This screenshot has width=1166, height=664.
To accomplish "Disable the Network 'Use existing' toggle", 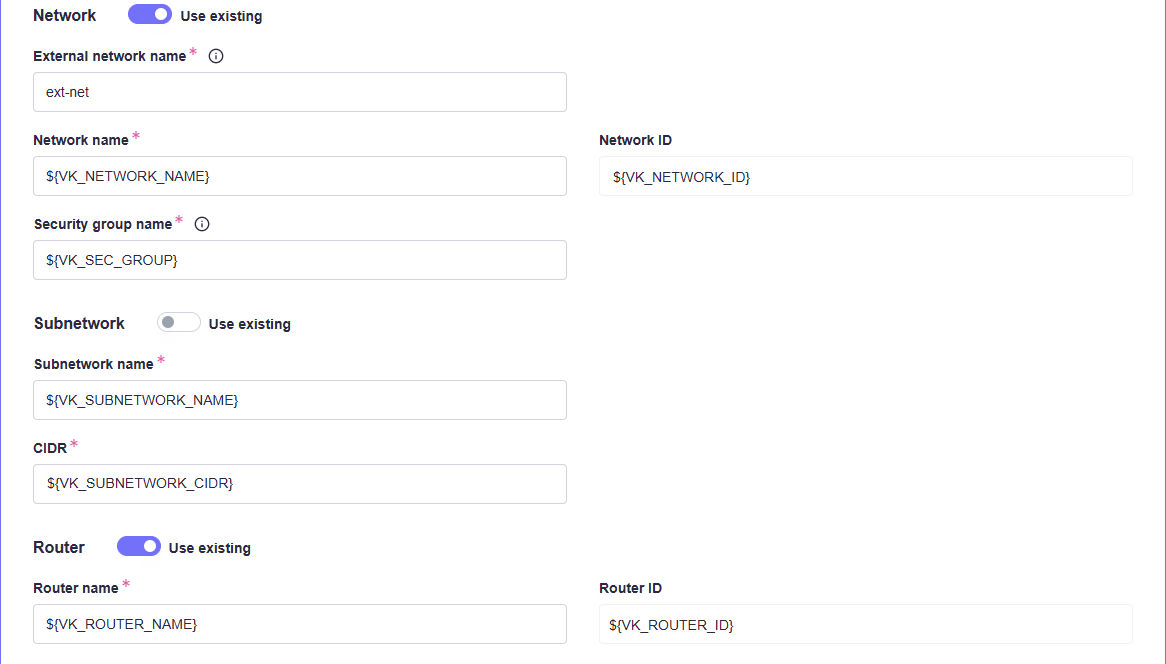I will 150,15.
